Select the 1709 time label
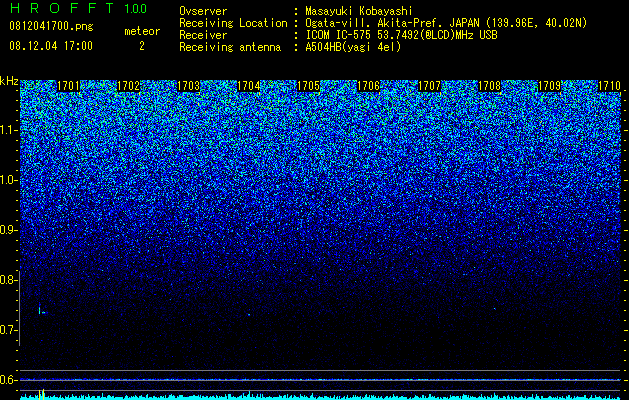Image resolution: width=629 pixels, height=400 pixels. pyautogui.click(x=549, y=86)
